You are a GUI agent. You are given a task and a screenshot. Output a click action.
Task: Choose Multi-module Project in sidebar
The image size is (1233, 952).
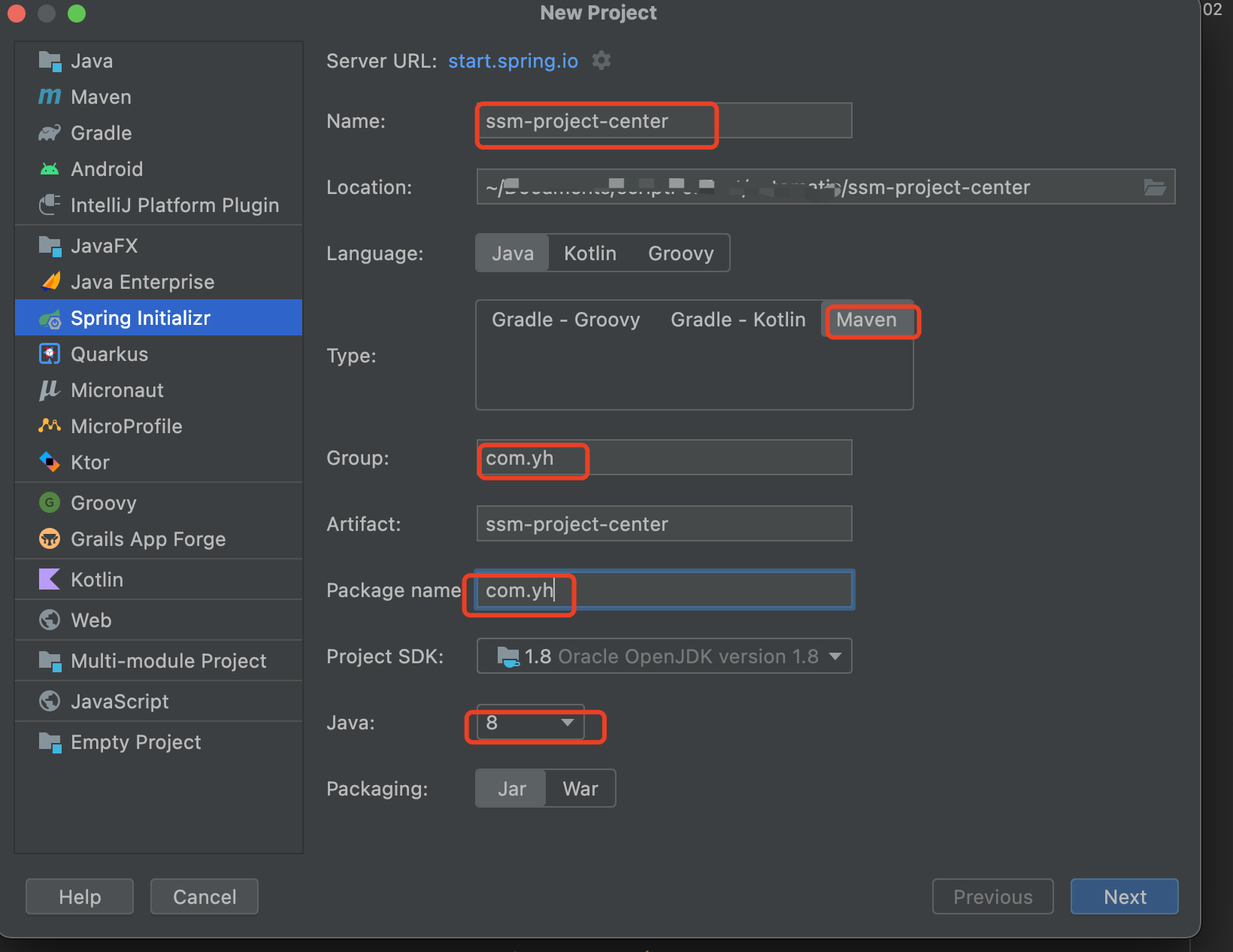[168, 661]
